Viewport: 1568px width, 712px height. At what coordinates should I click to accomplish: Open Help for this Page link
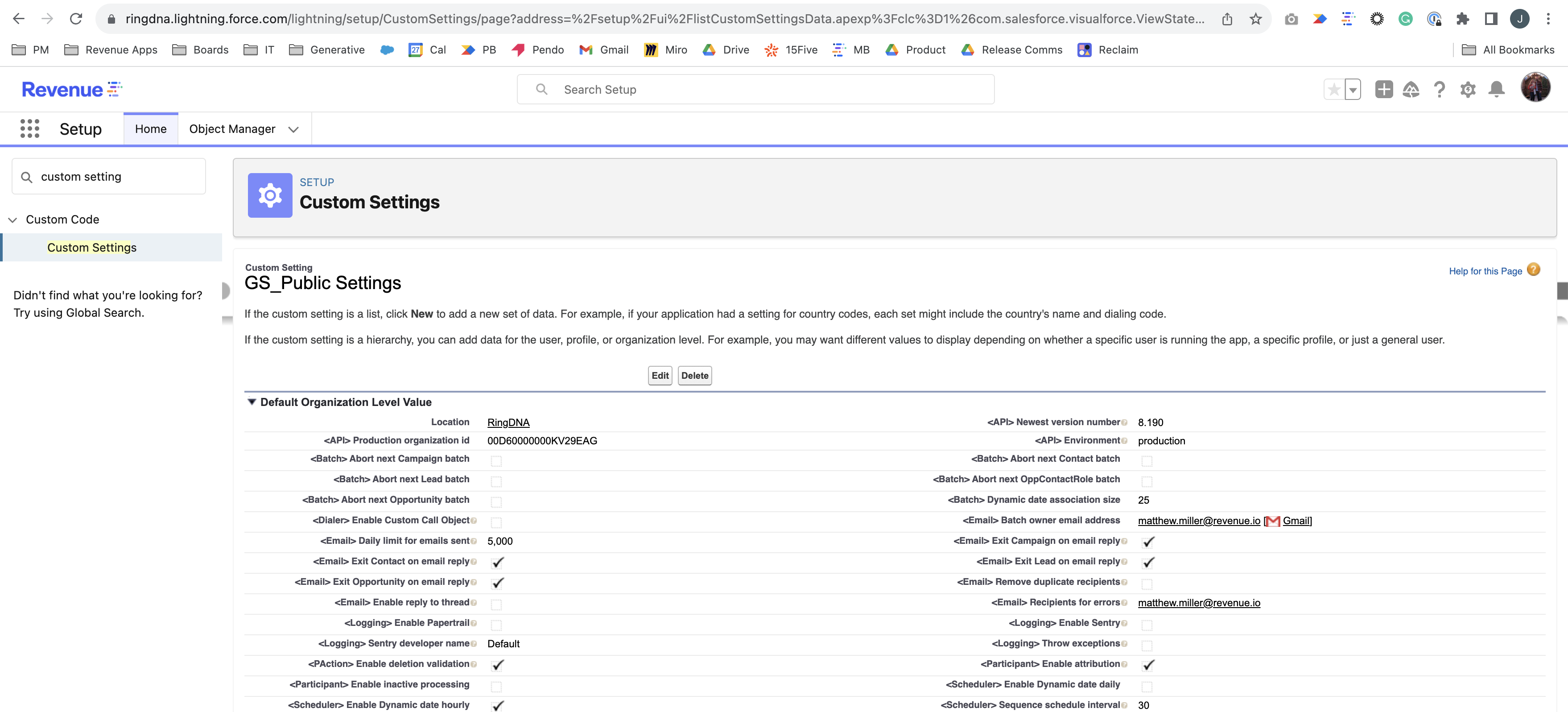pyautogui.click(x=1485, y=271)
